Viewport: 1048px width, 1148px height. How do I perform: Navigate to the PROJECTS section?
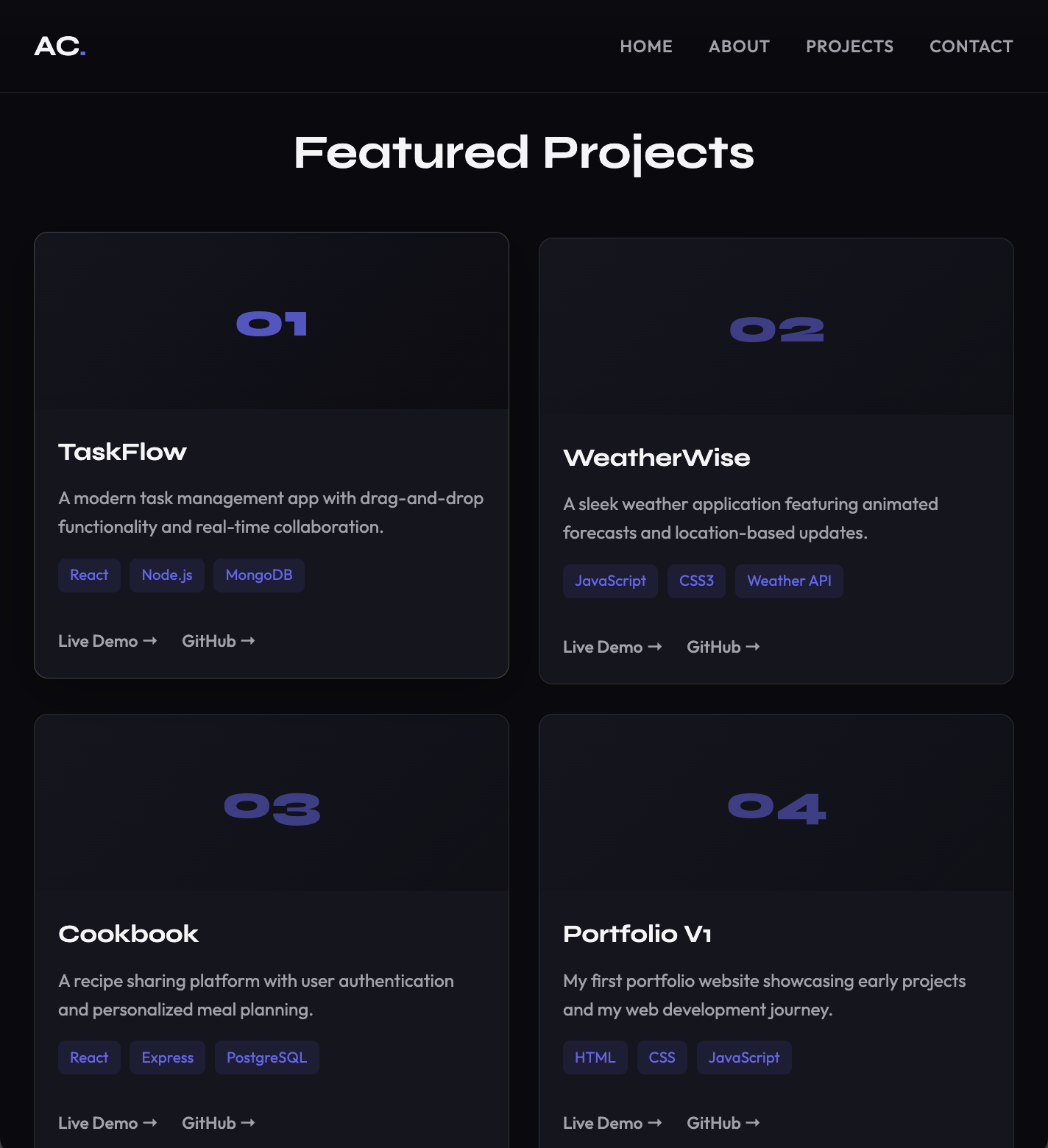pyautogui.click(x=849, y=46)
